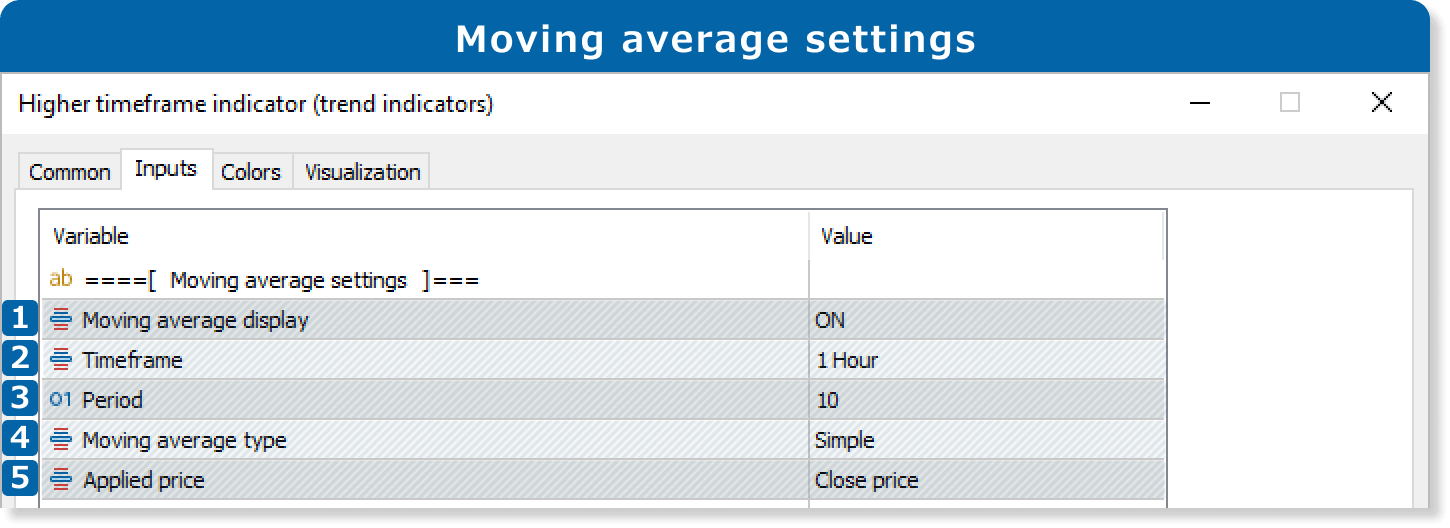The image size is (1450, 528).
Task: Click the blue number 5 badge
Action: tap(19, 478)
